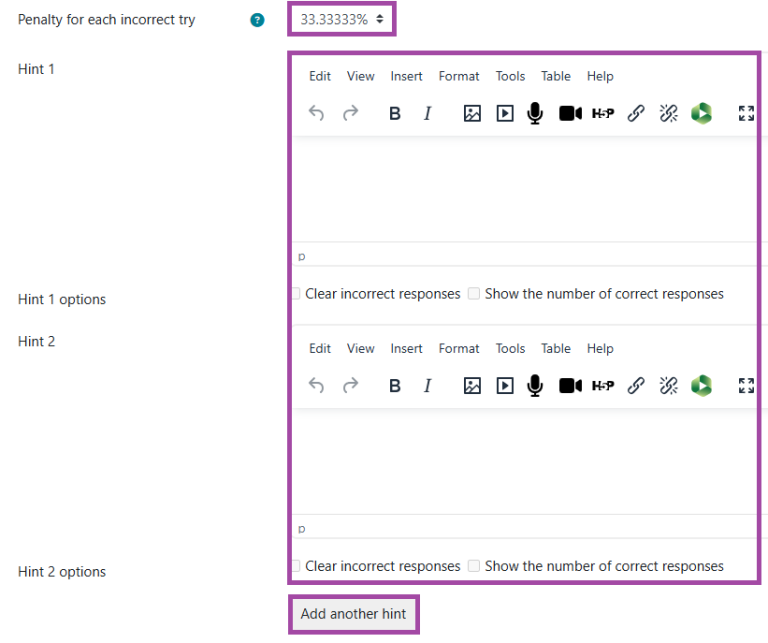Image resolution: width=768 pixels, height=643 pixels.
Task: Click record audio microphone in Hint 1 editor
Action: click(x=535, y=114)
